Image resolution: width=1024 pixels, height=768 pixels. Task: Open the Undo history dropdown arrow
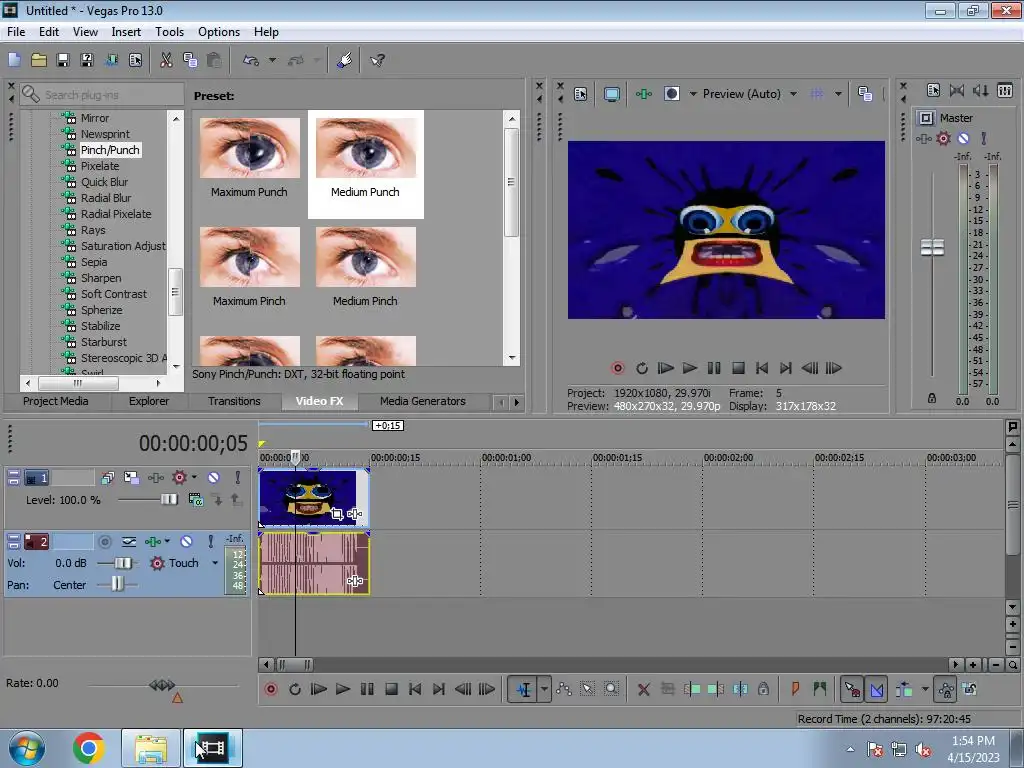tap(272, 60)
